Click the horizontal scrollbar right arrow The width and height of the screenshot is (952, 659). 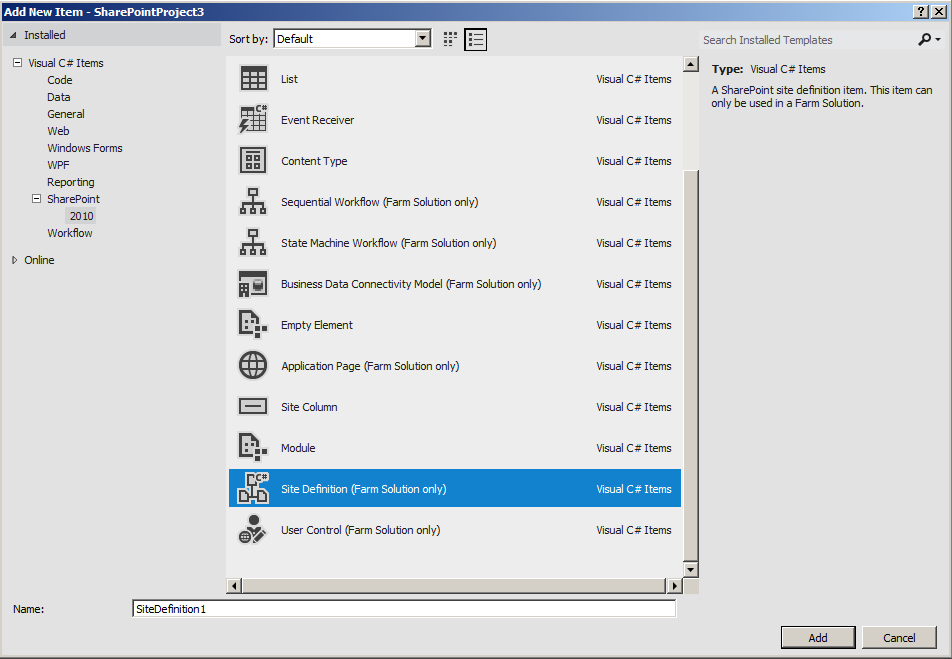coord(674,586)
